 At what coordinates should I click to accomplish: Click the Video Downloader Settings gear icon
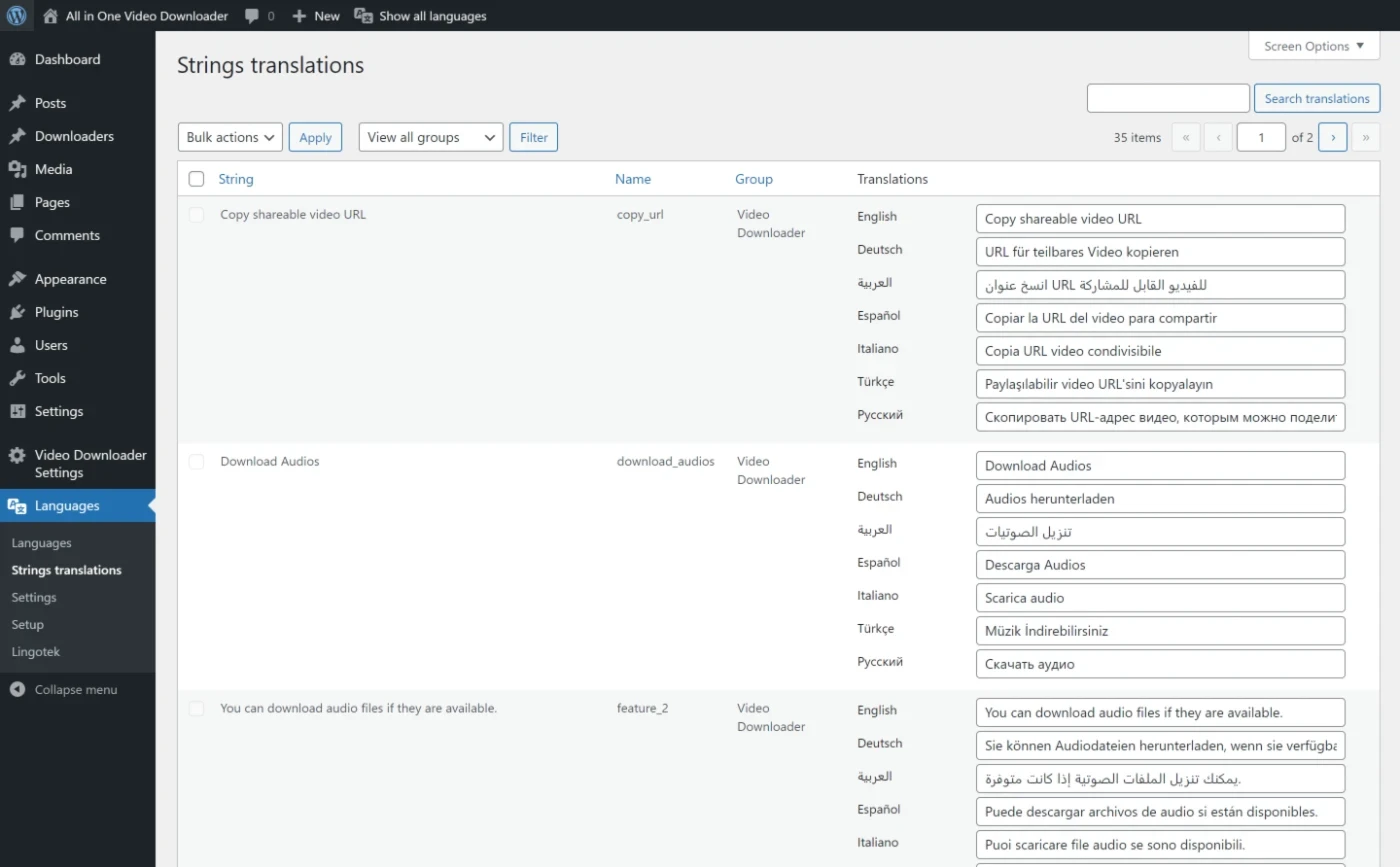[17, 456]
